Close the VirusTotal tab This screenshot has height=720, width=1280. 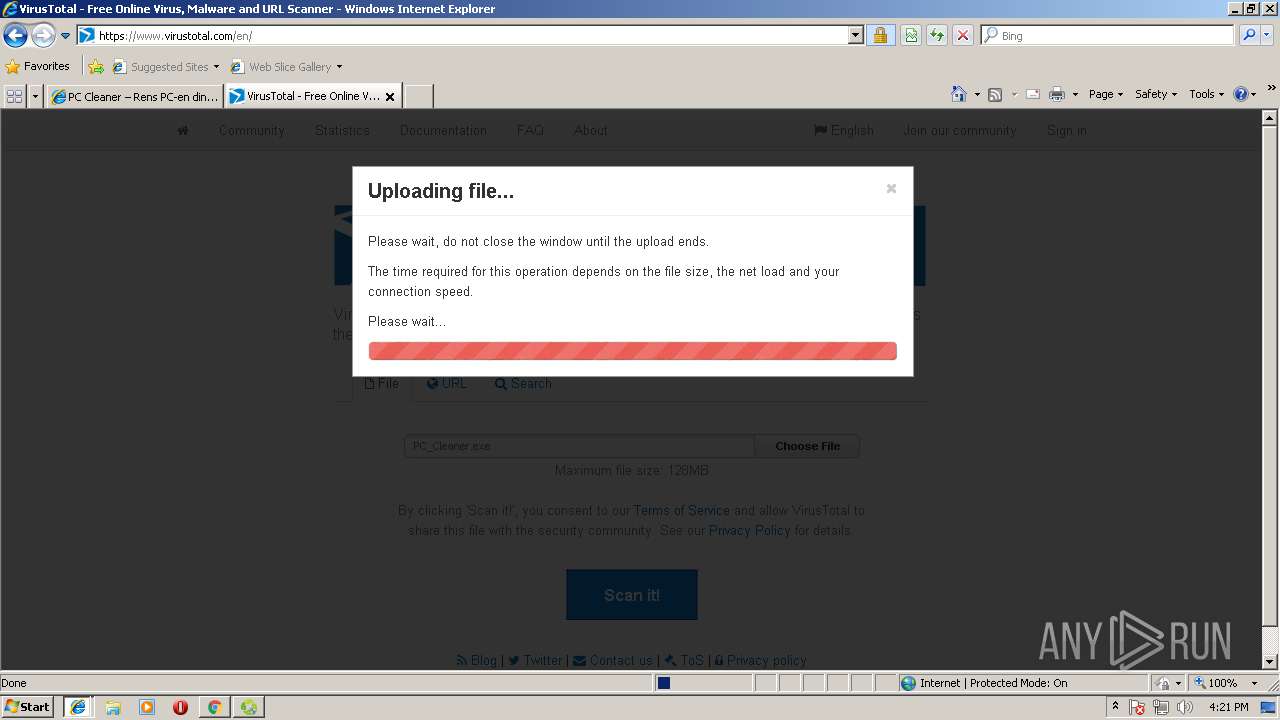(x=390, y=96)
